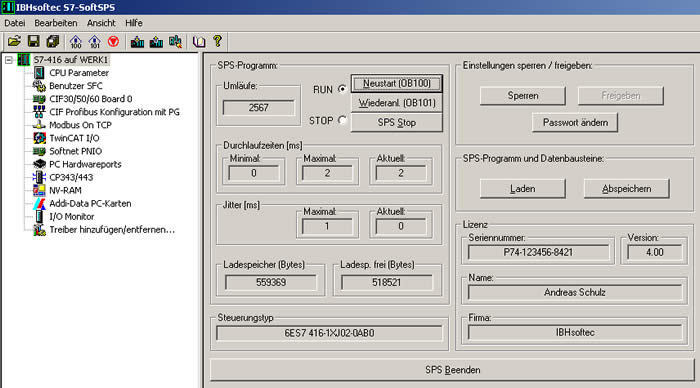
Task: Click the save disk toolbar icon
Action: point(33,42)
